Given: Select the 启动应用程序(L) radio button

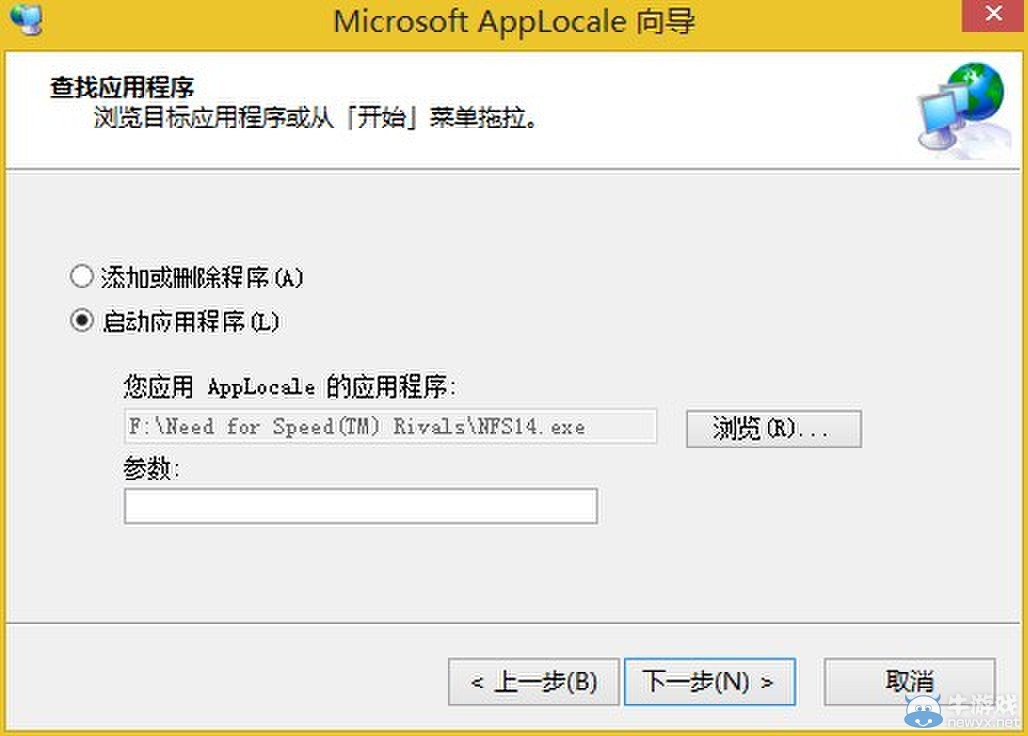Looking at the screenshot, I should tap(81, 322).
